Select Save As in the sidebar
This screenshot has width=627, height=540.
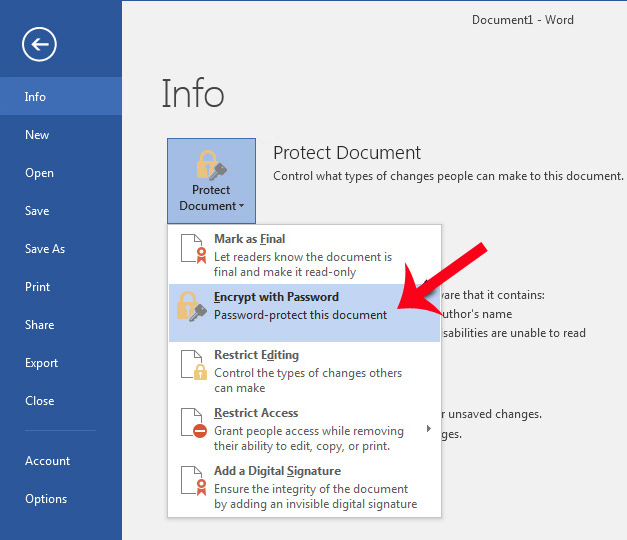click(45, 249)
